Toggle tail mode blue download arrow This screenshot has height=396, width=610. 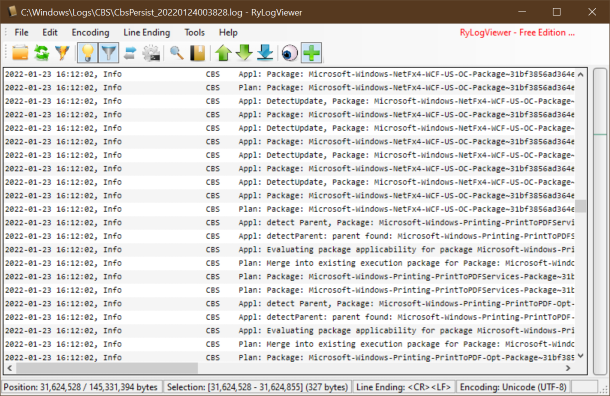pos(265,53)
